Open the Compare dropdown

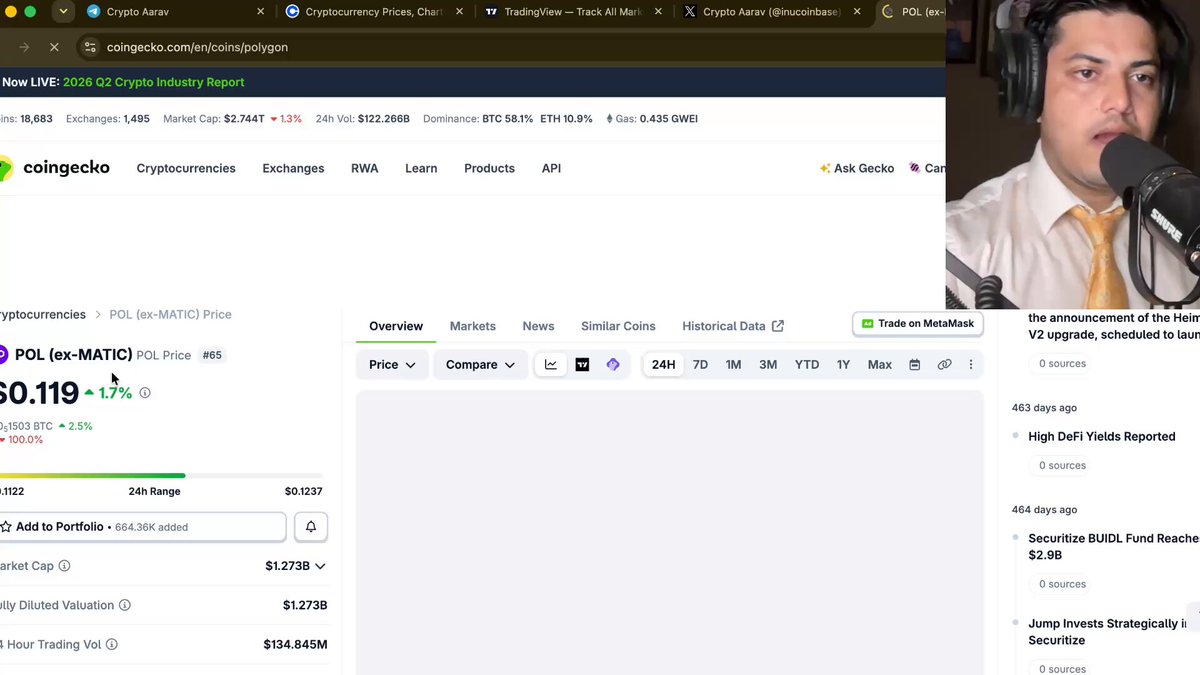coord(480,365)
